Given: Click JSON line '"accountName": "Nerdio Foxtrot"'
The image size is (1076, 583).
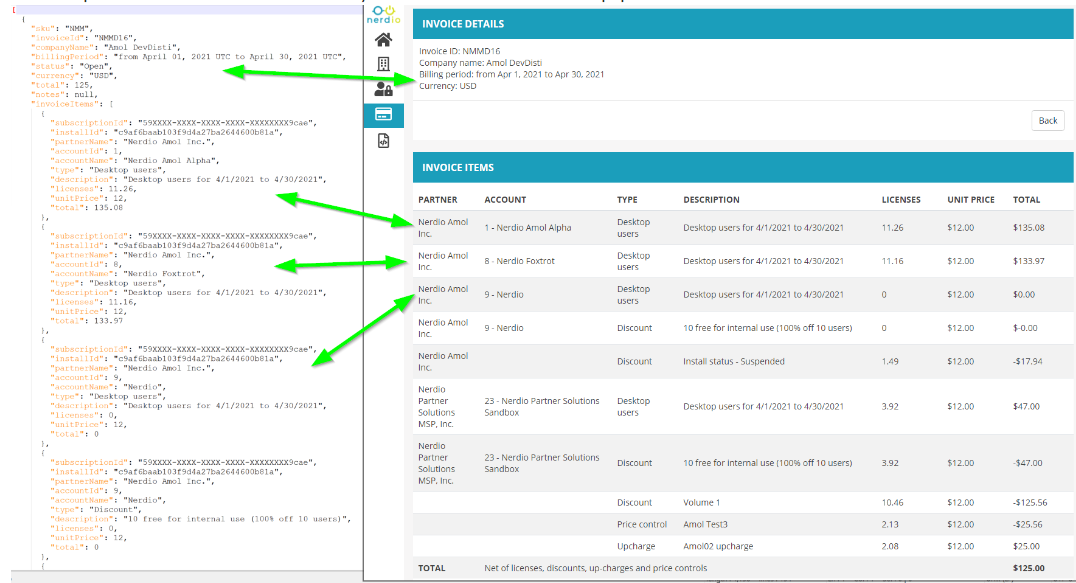Looking at the screenshot, I should tap(128, 274).
